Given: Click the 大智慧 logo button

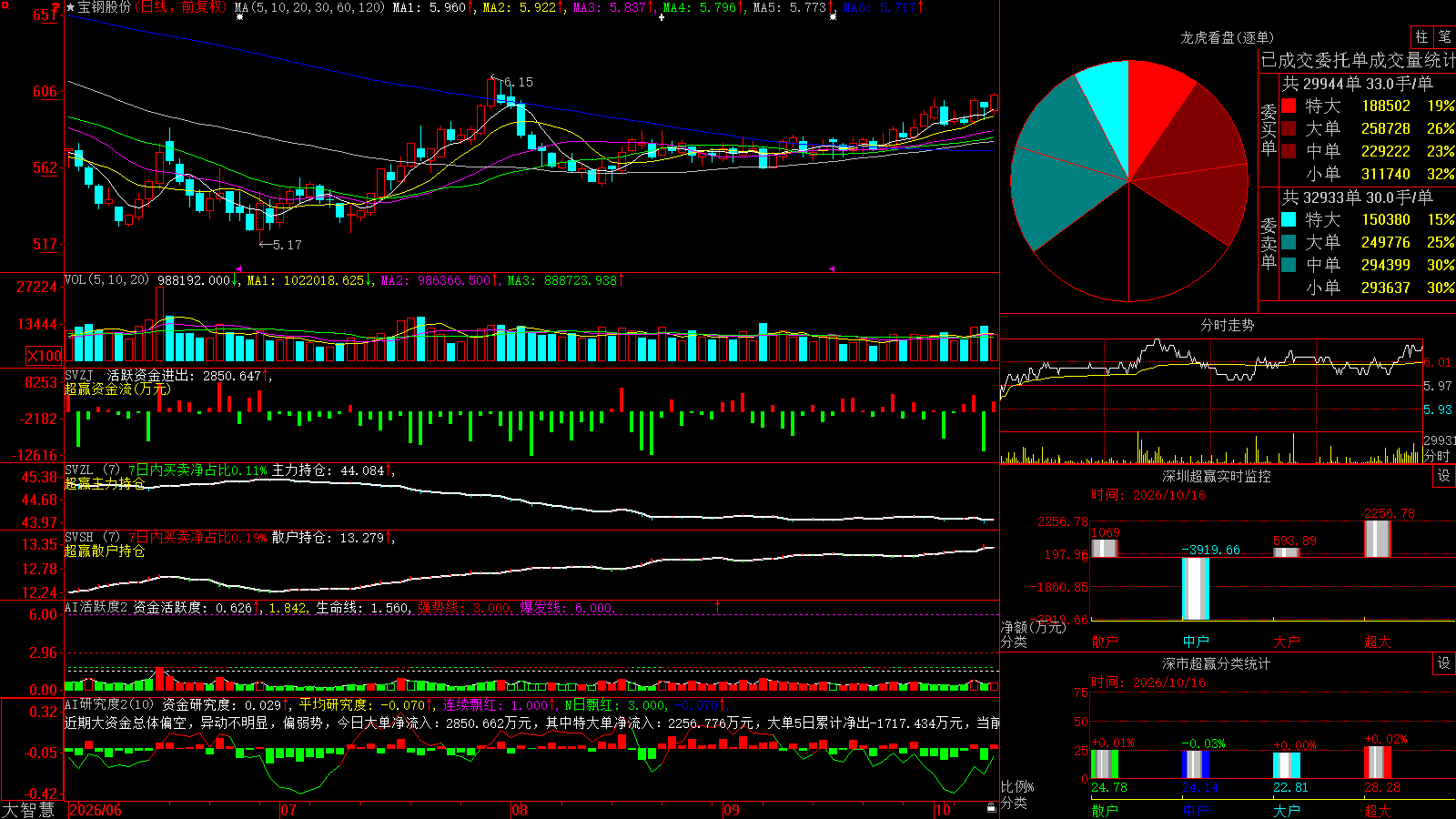Looking at the screenshot, I should point(28,810).
